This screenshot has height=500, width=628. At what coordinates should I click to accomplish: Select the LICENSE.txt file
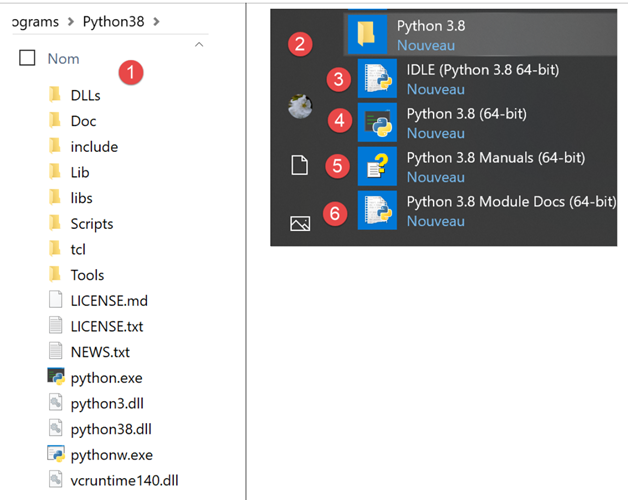(x=106, y=326)
